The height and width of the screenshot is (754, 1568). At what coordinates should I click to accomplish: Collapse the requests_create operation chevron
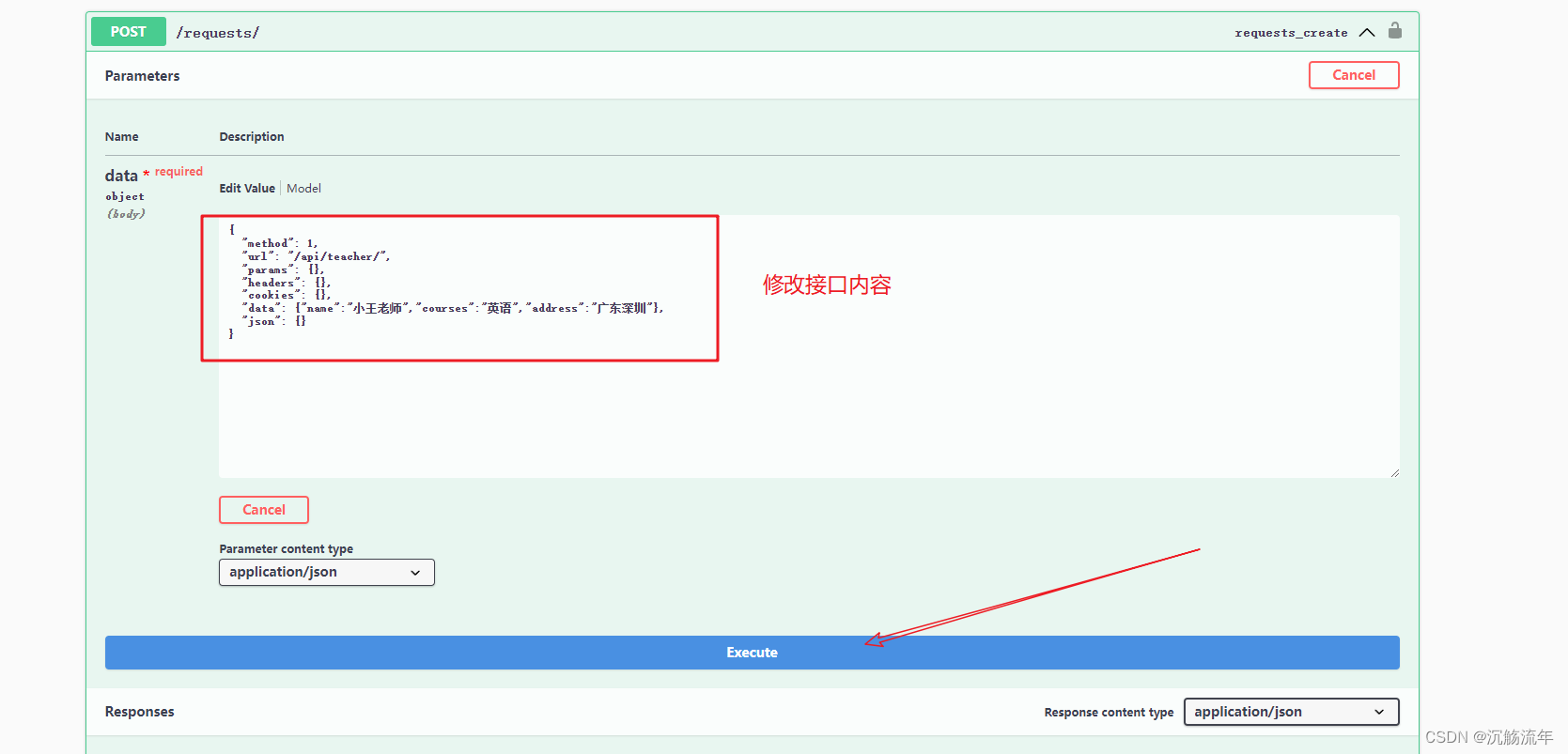(1367, 32)
